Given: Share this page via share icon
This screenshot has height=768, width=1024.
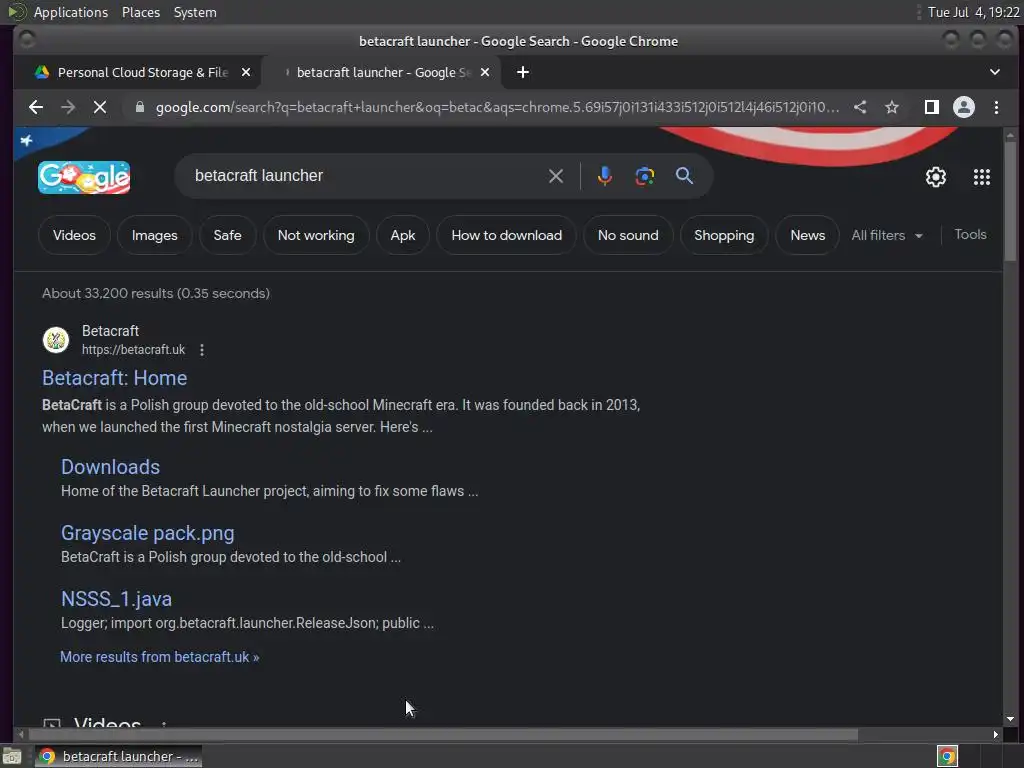Looking at the screenshot, I should pos(860,107).
